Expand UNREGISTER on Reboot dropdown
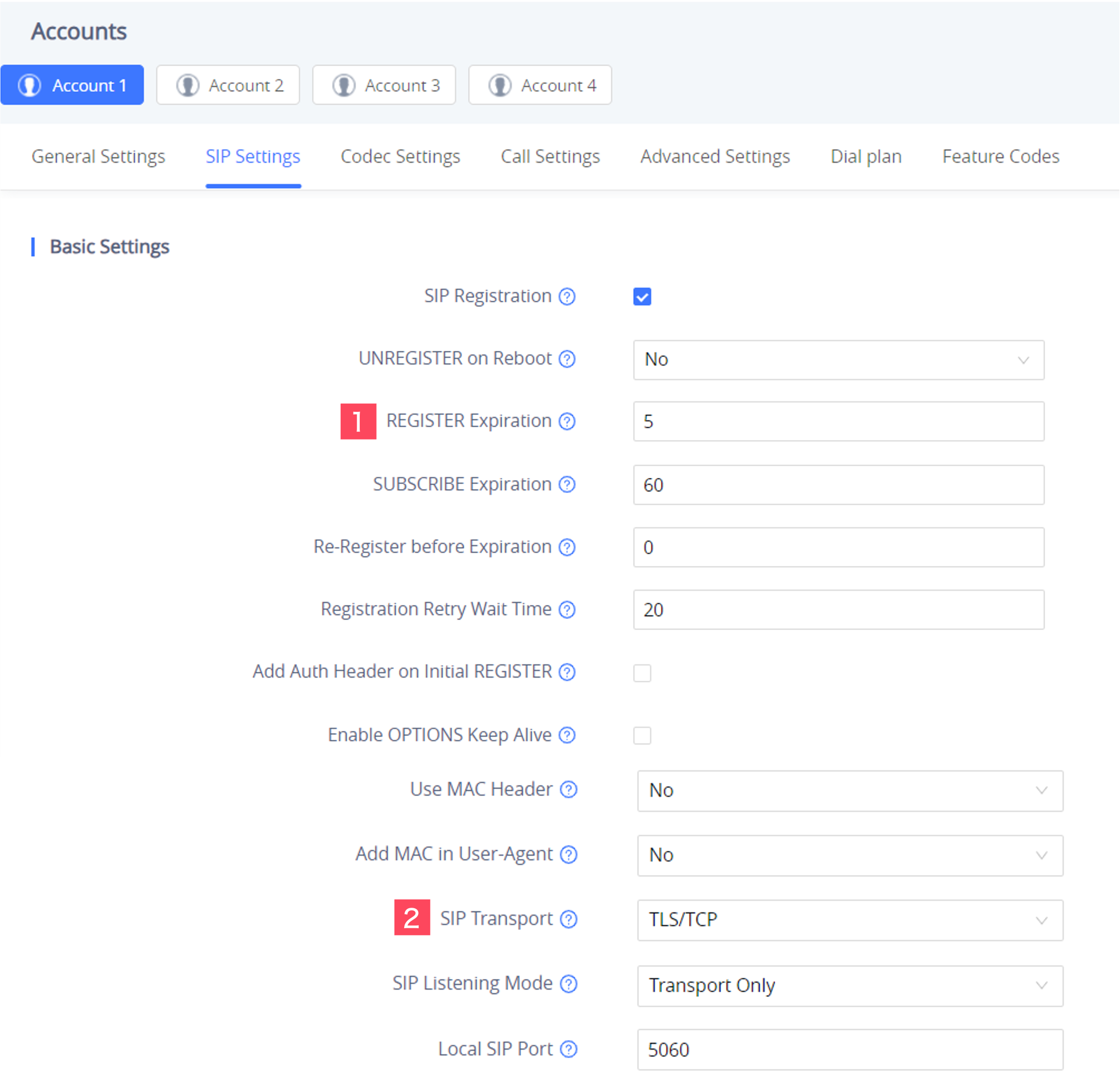The height and width of the screenshot is (1087, 1120). pyautogui.click(x=838, y=360)
